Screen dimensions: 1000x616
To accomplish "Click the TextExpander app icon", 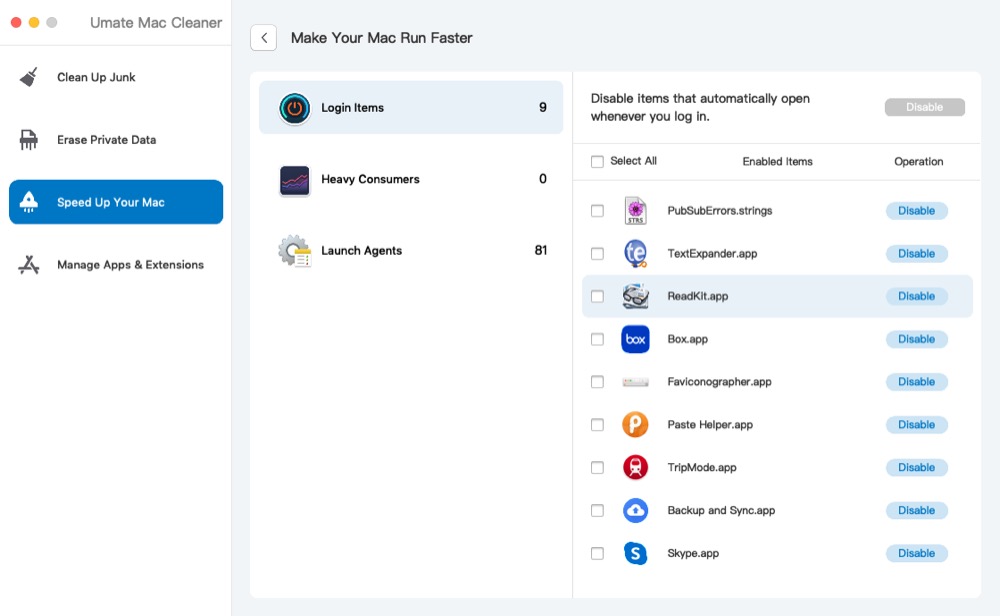I will click(635, 254).
